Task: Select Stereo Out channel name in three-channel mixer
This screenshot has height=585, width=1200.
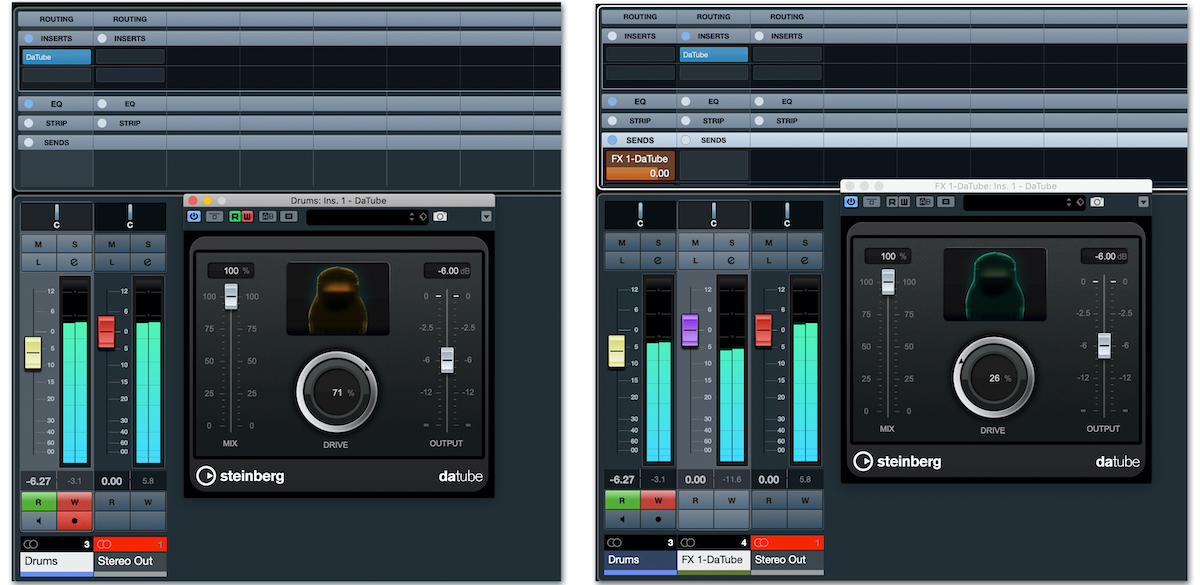Action: 787,559
